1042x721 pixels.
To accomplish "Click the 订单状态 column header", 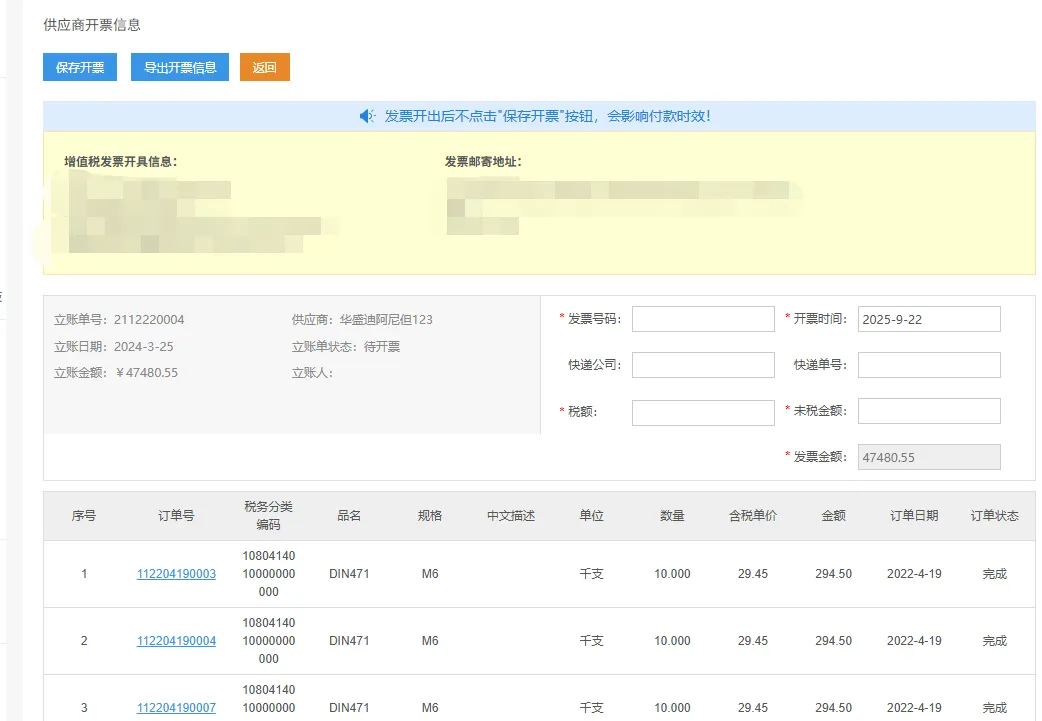I will pyautogui.click(x=994, y=516).
